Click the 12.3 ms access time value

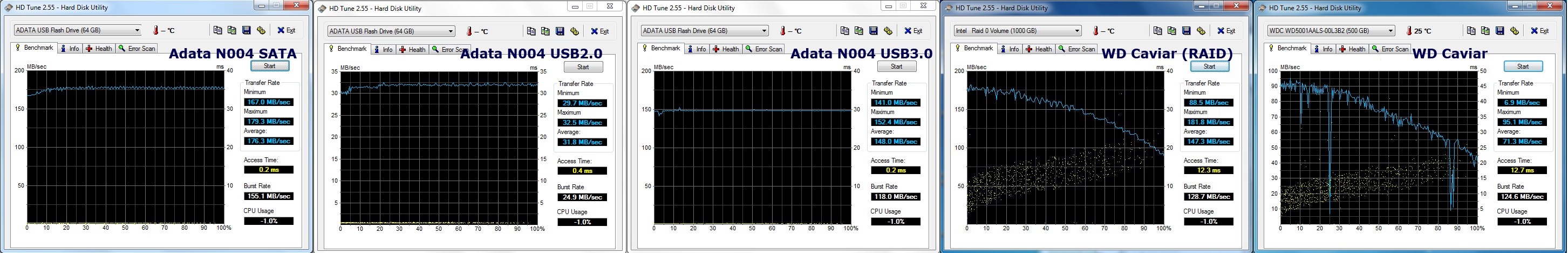tap(1209, 170)
